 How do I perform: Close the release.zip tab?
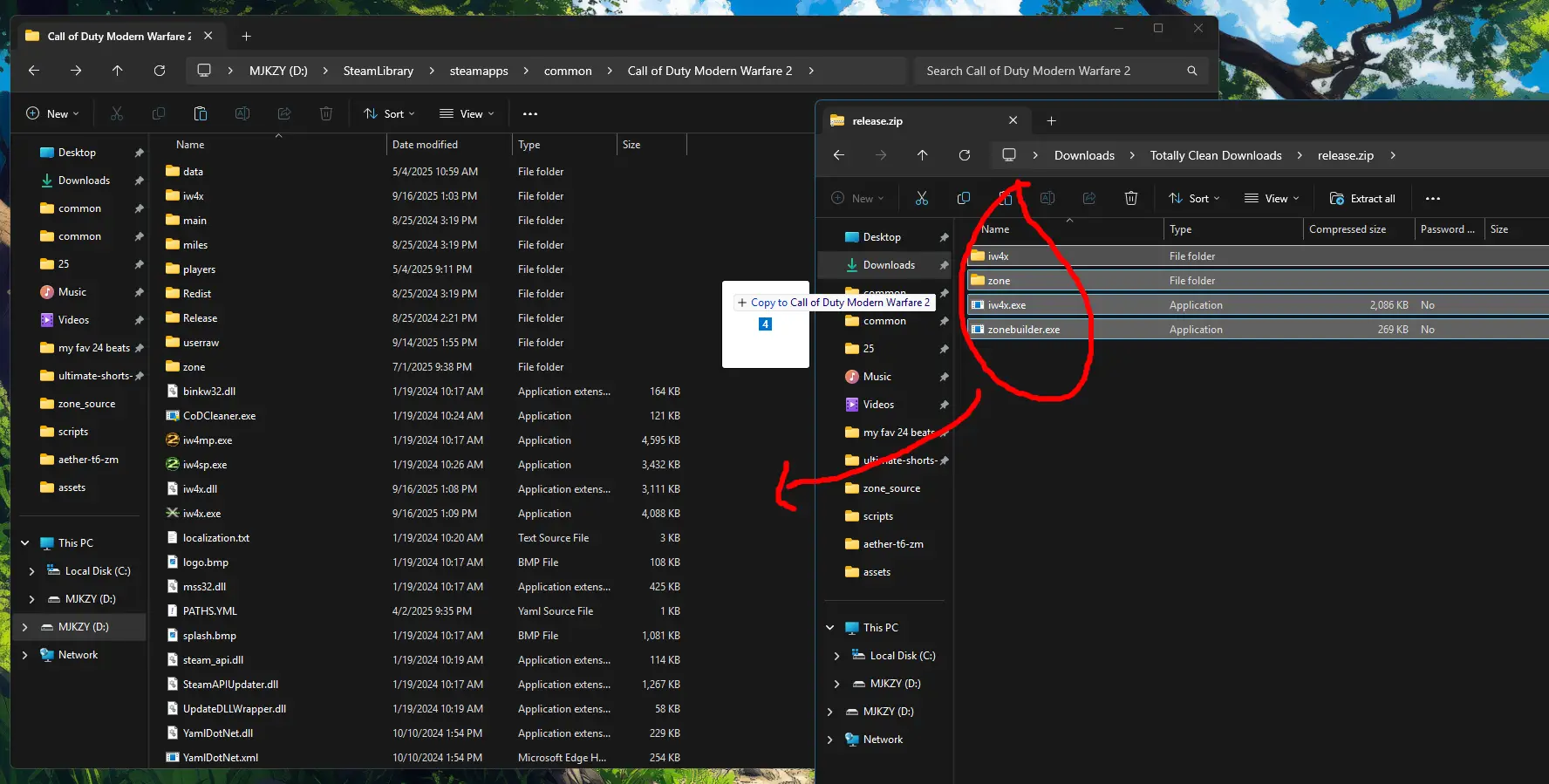[x=1013, y=120]
